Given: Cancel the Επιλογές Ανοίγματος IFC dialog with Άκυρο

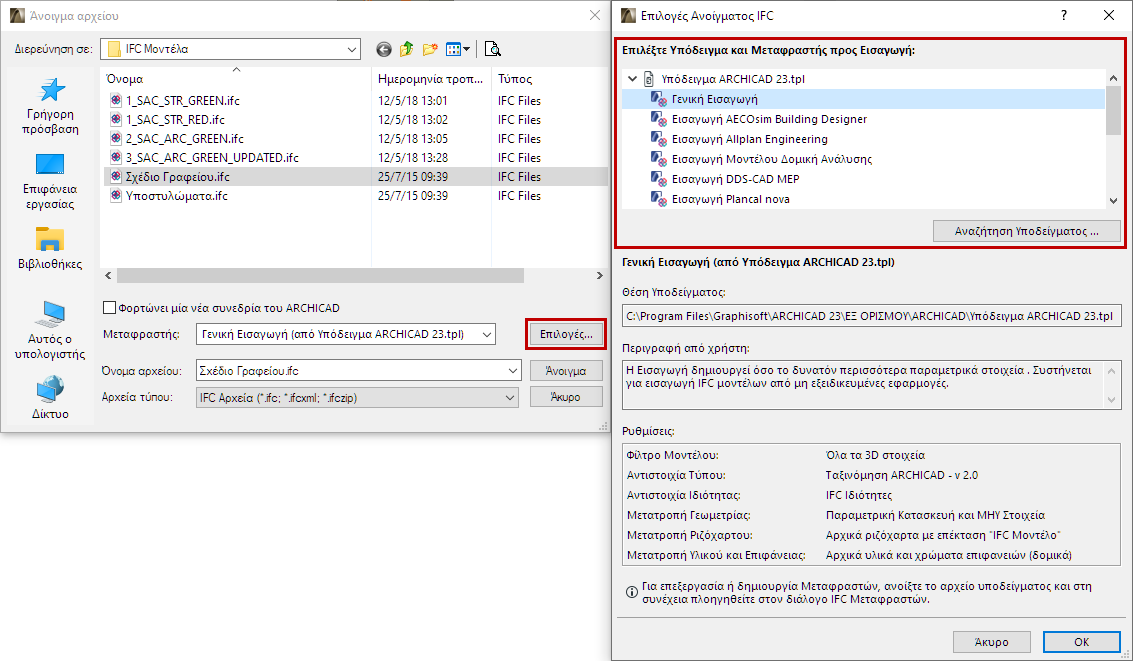Looking at the screenshot, I should pyautogui.click(x=991, y=641).
